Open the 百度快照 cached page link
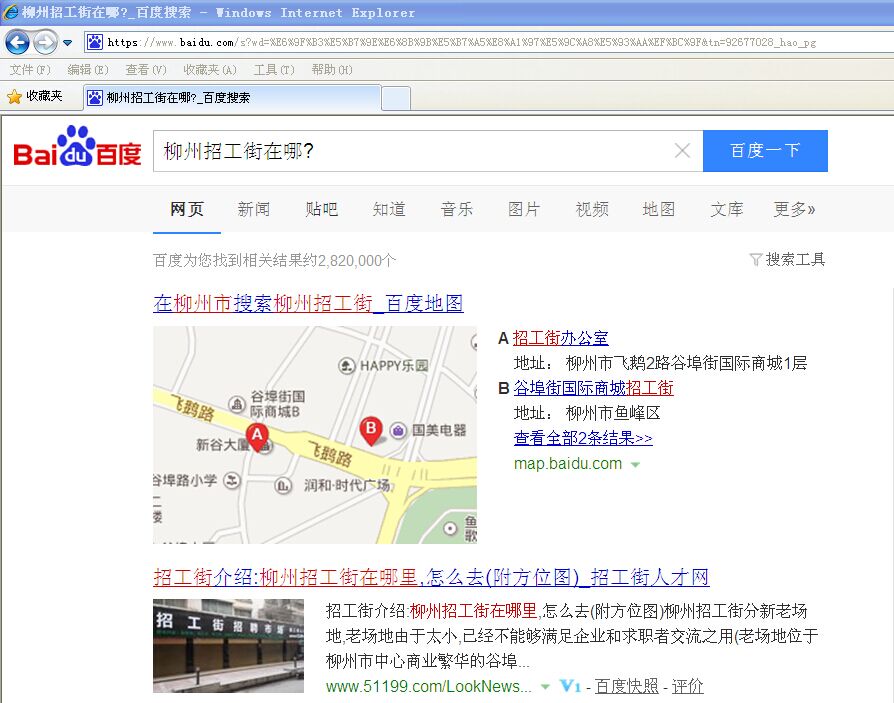The height and width of the screenshot is (703, 894). coord(627,686)
